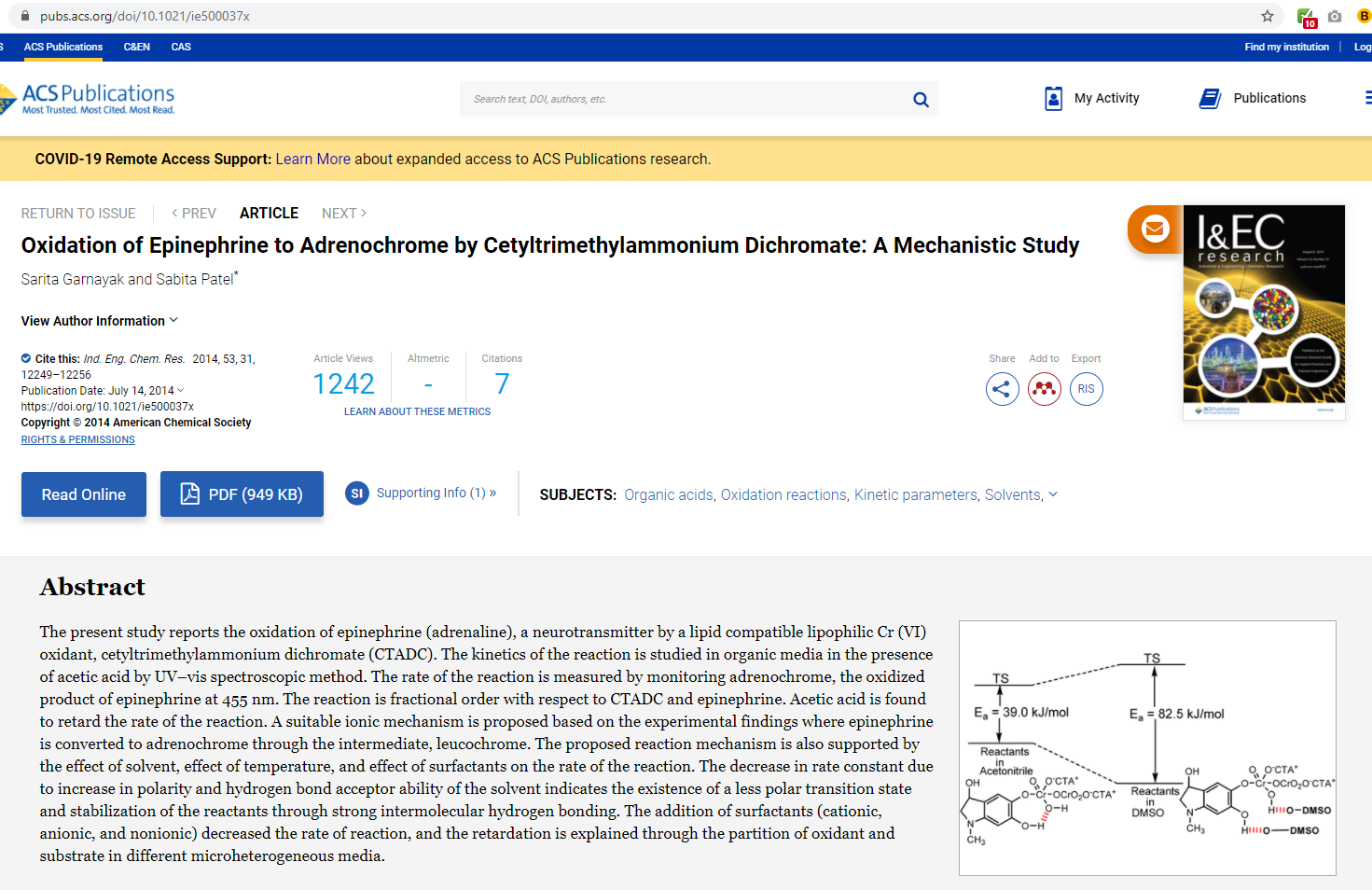Click the search magnifier icon

921,99
